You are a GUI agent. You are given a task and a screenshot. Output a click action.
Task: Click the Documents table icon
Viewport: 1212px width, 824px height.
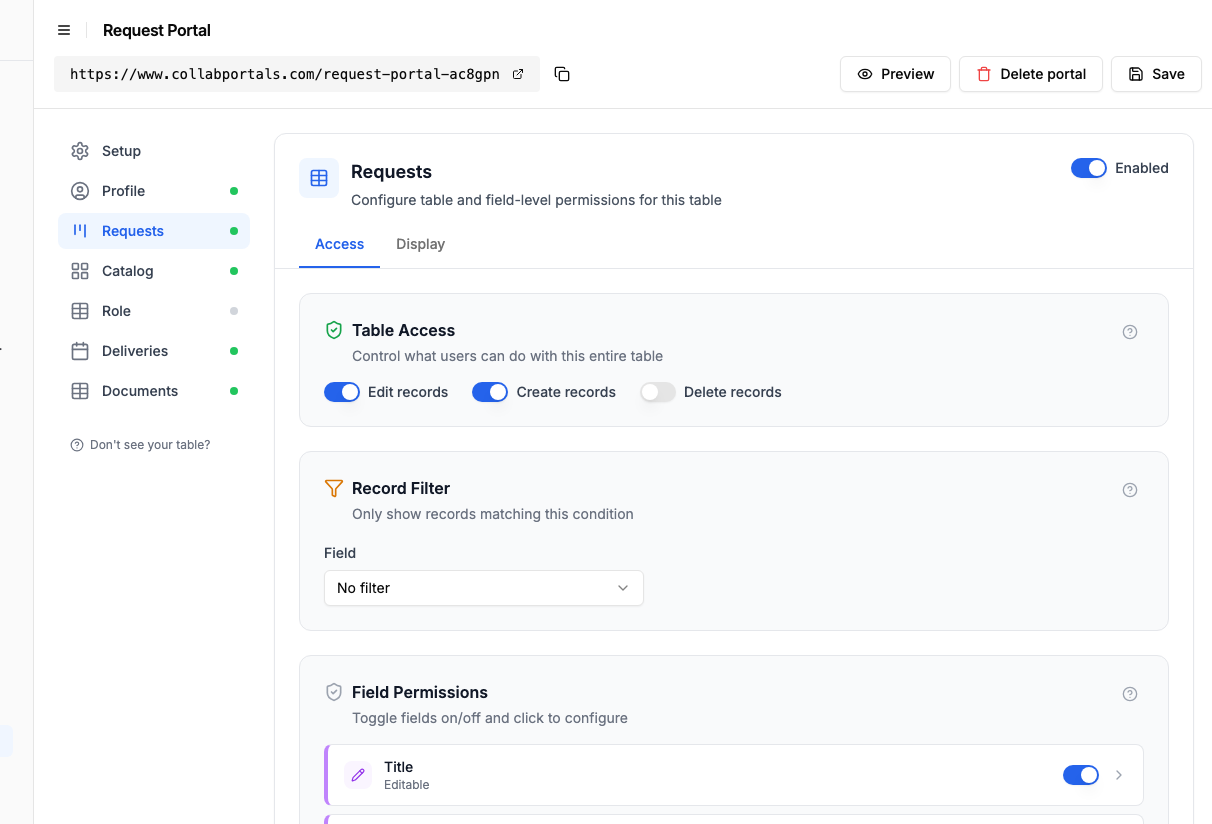click(x=80, y=391)
